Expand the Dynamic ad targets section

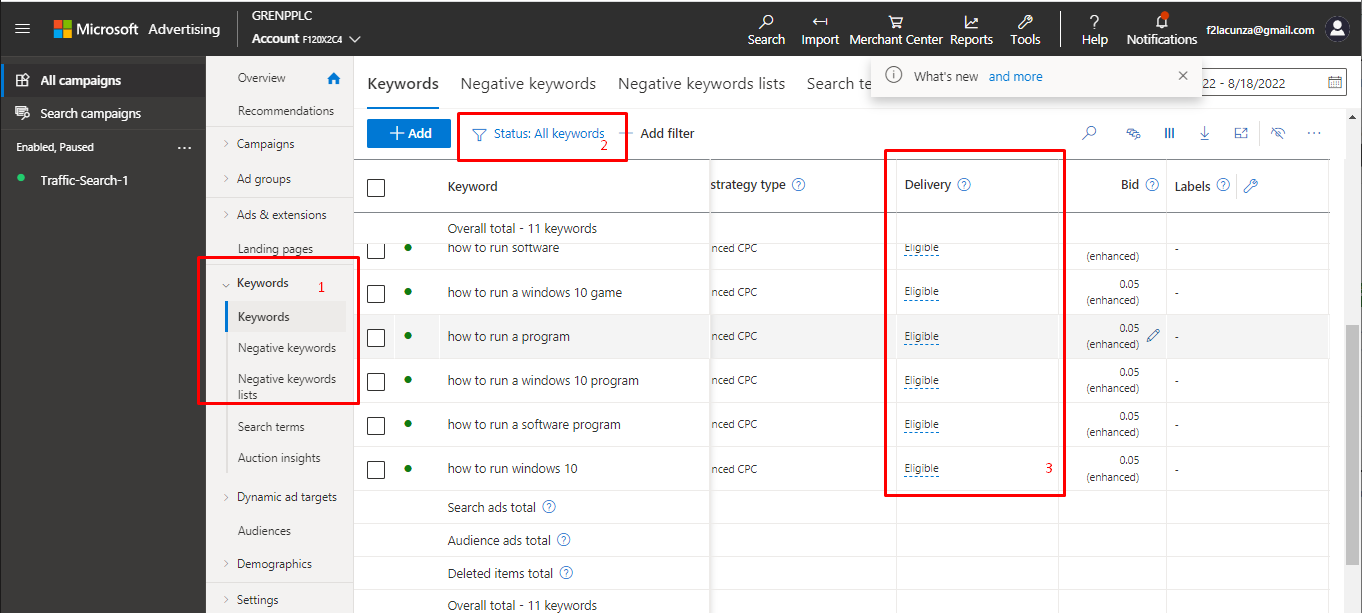[226, 497]
